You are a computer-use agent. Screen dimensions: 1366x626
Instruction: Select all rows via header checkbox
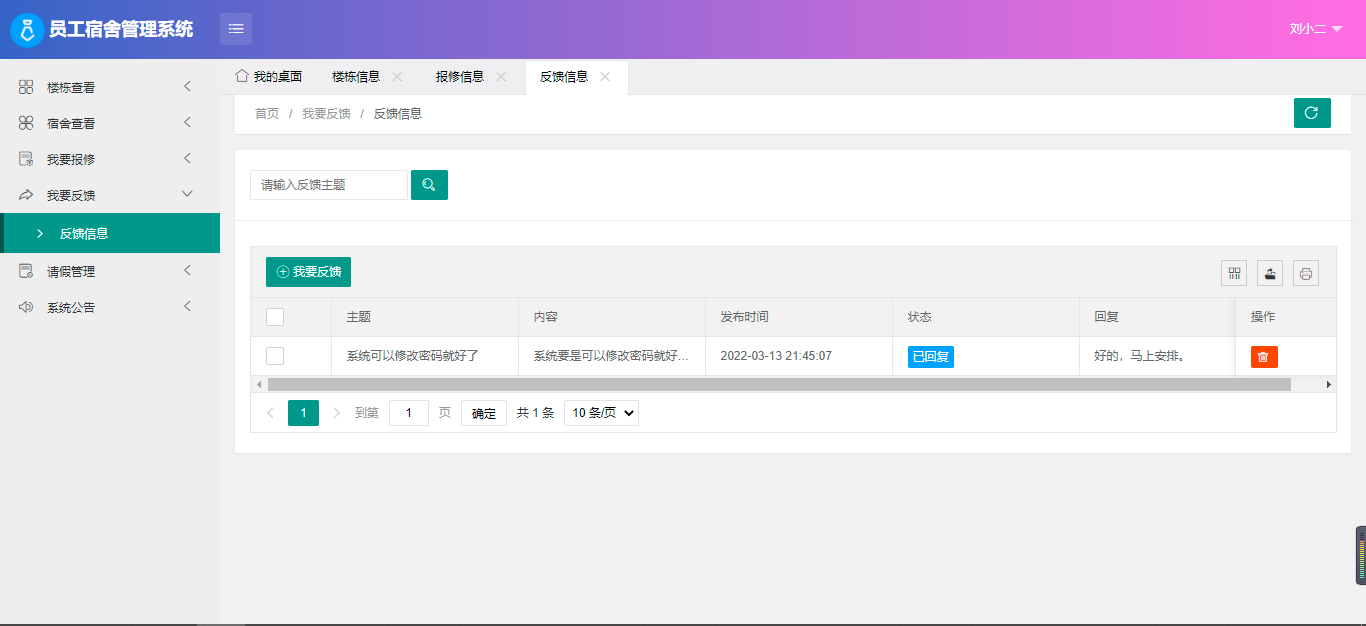tap(275, 317)
